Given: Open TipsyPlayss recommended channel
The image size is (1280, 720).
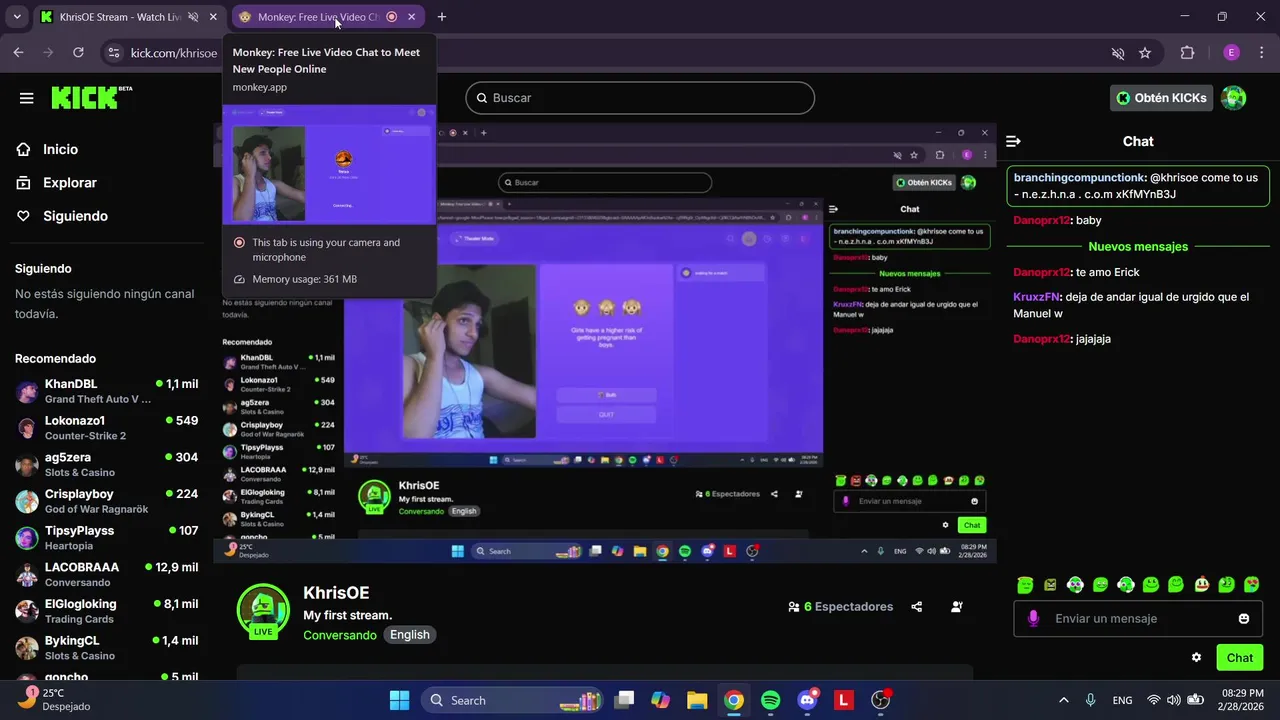Looking at the screenshot, I should coord(106,538).
